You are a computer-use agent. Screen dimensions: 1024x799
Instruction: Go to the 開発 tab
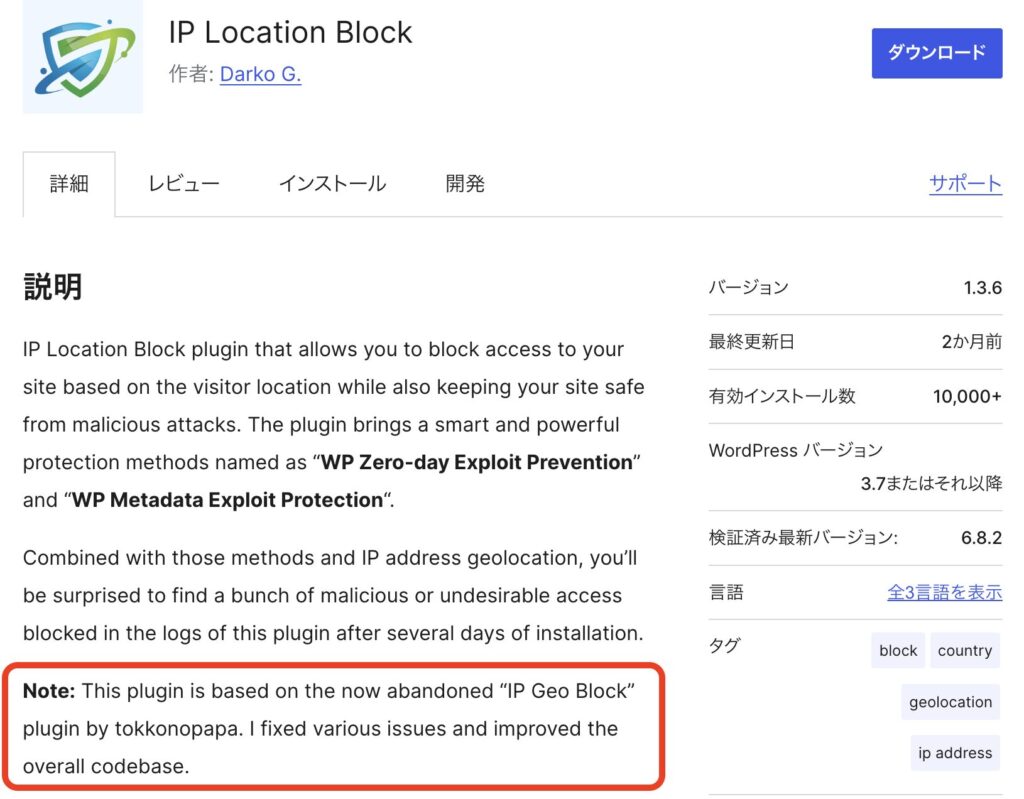click(465, 184)
